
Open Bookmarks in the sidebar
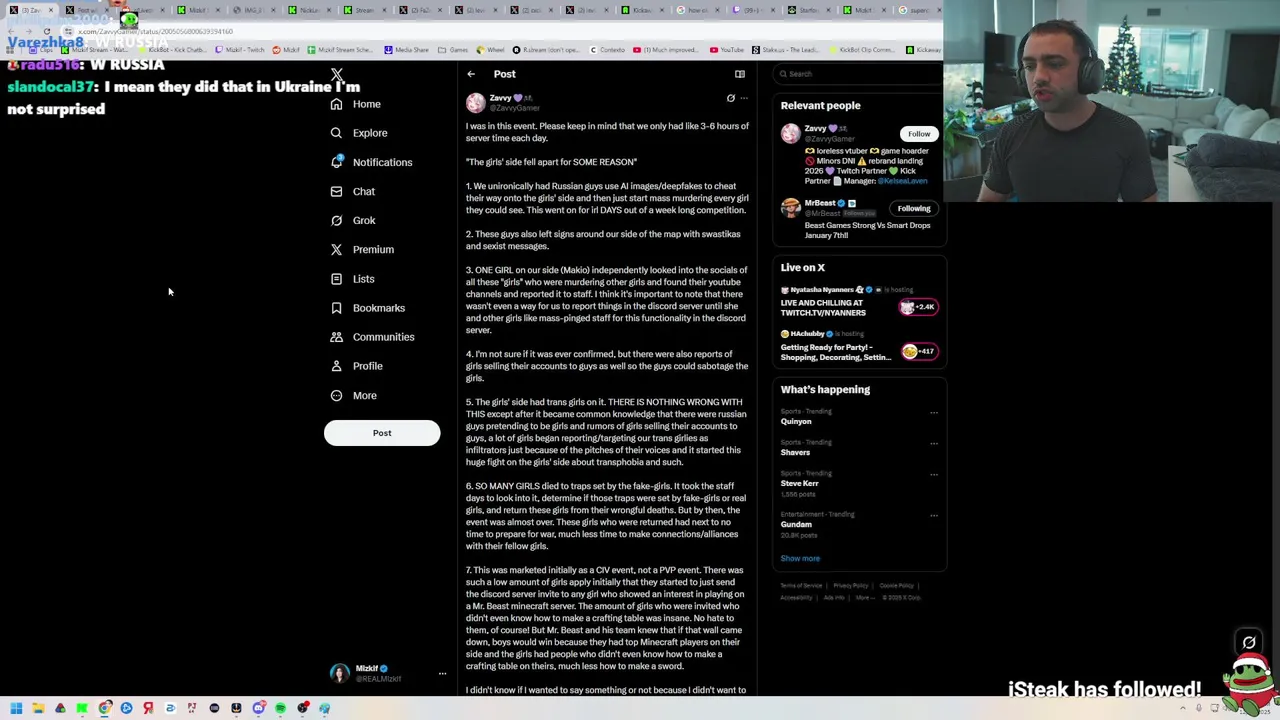368,308
